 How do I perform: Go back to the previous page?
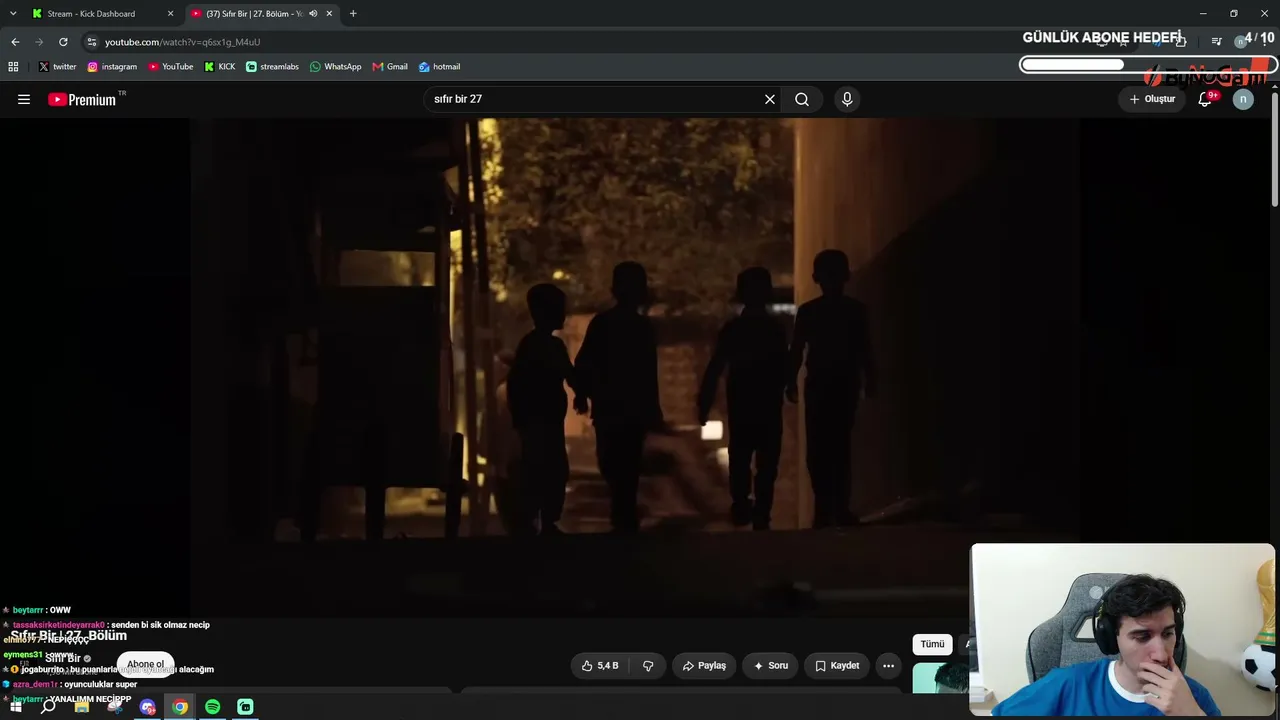[x=15, y=42]
